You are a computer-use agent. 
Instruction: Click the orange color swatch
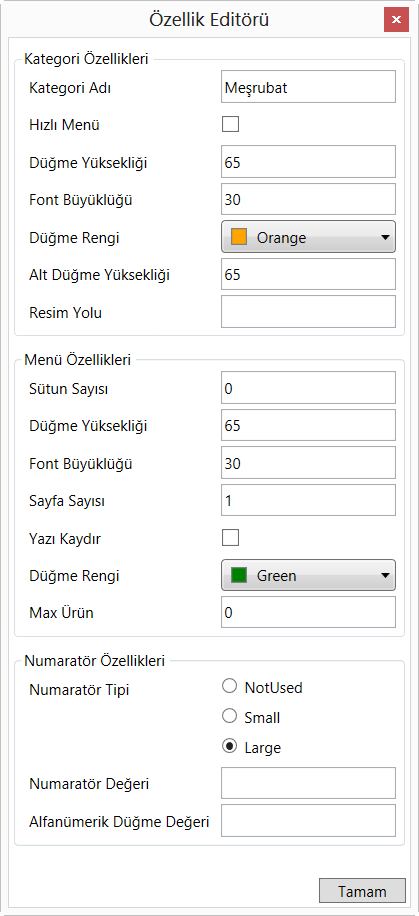point(239,237)
